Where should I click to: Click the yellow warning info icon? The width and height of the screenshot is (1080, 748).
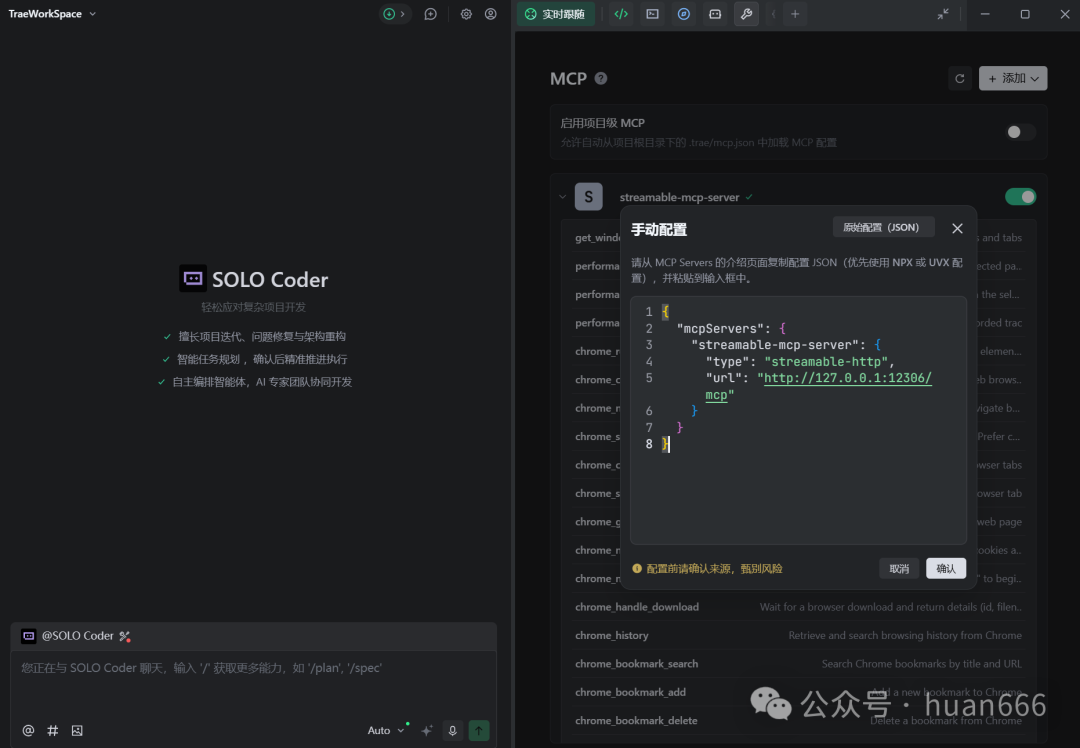(637, 568)
